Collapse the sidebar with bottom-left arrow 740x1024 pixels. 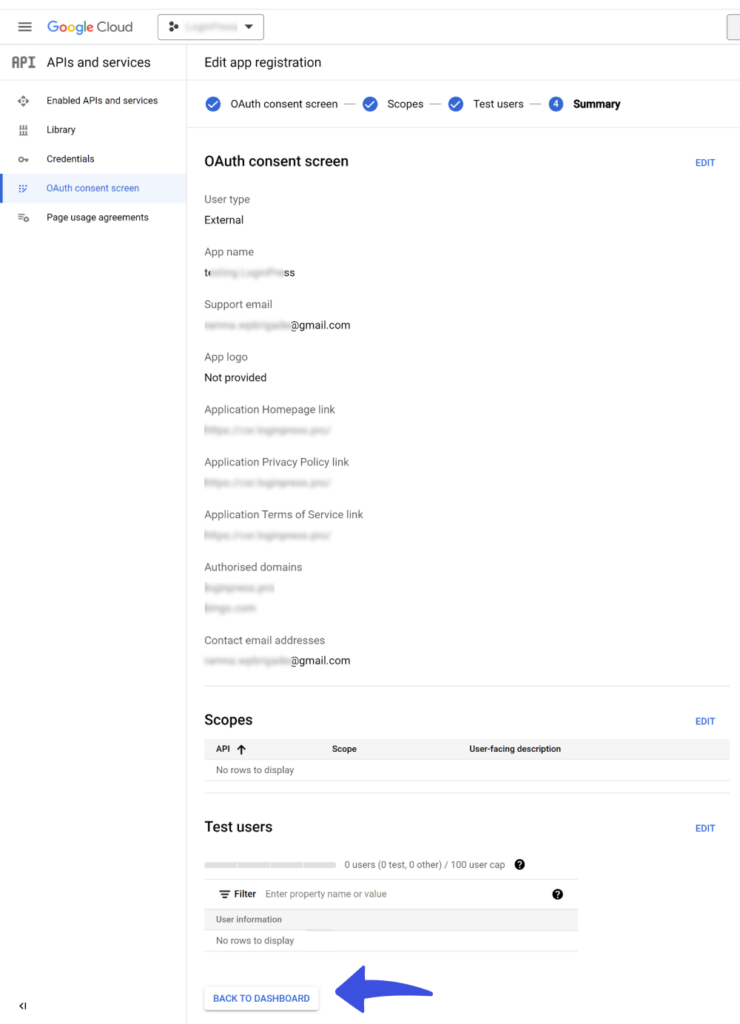[x=23, y=1006]
